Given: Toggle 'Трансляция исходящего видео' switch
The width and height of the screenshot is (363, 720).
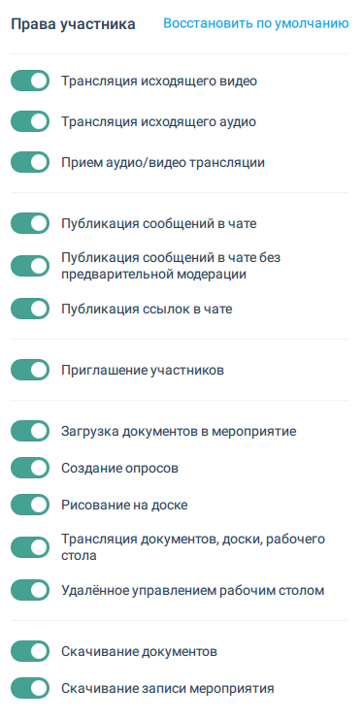Looking at the screenshot, I should [x=30, y=81].
